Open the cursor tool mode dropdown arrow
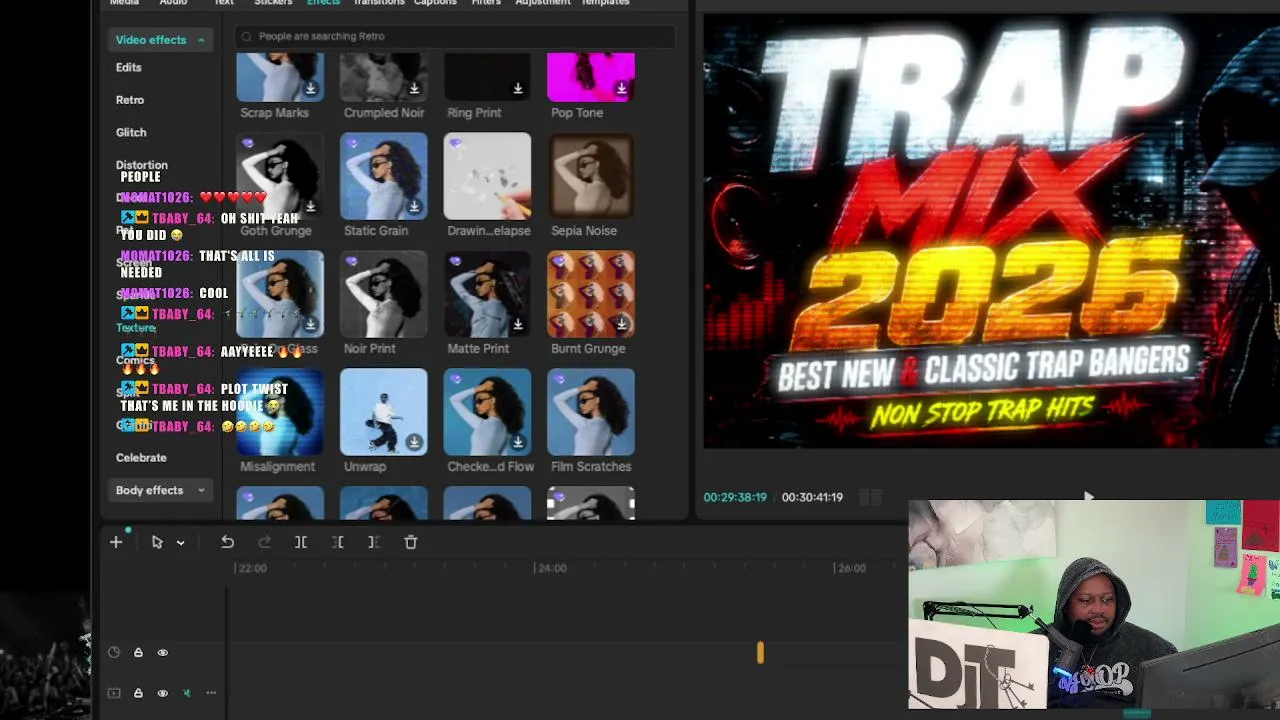This screenshot has height=720, width=1280. point(180,543)
